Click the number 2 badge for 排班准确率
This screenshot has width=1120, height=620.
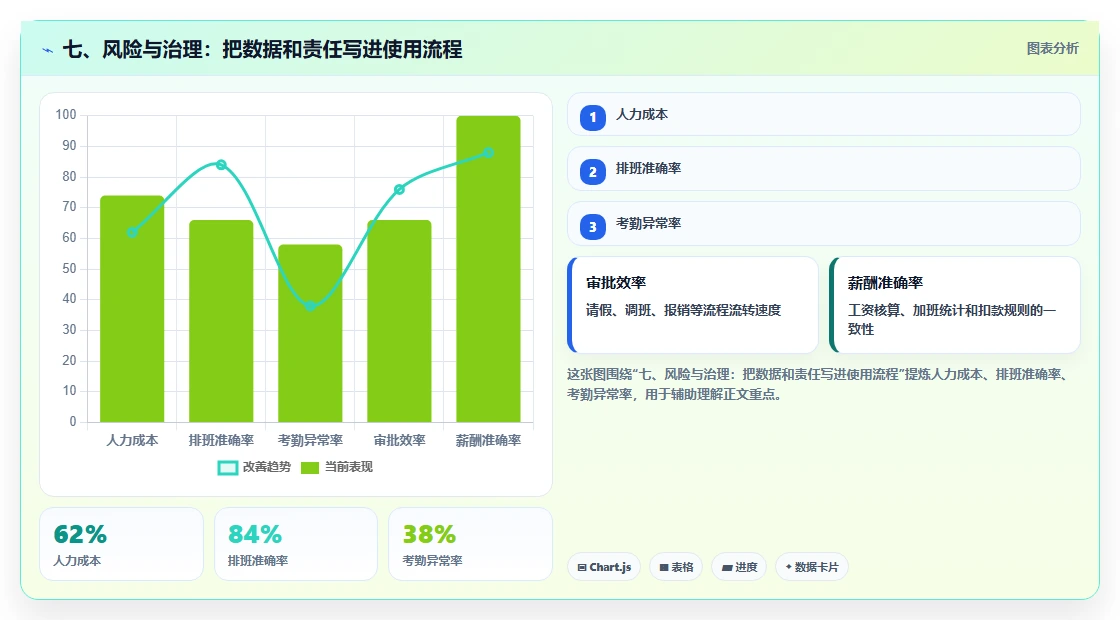tap(593, 172)
